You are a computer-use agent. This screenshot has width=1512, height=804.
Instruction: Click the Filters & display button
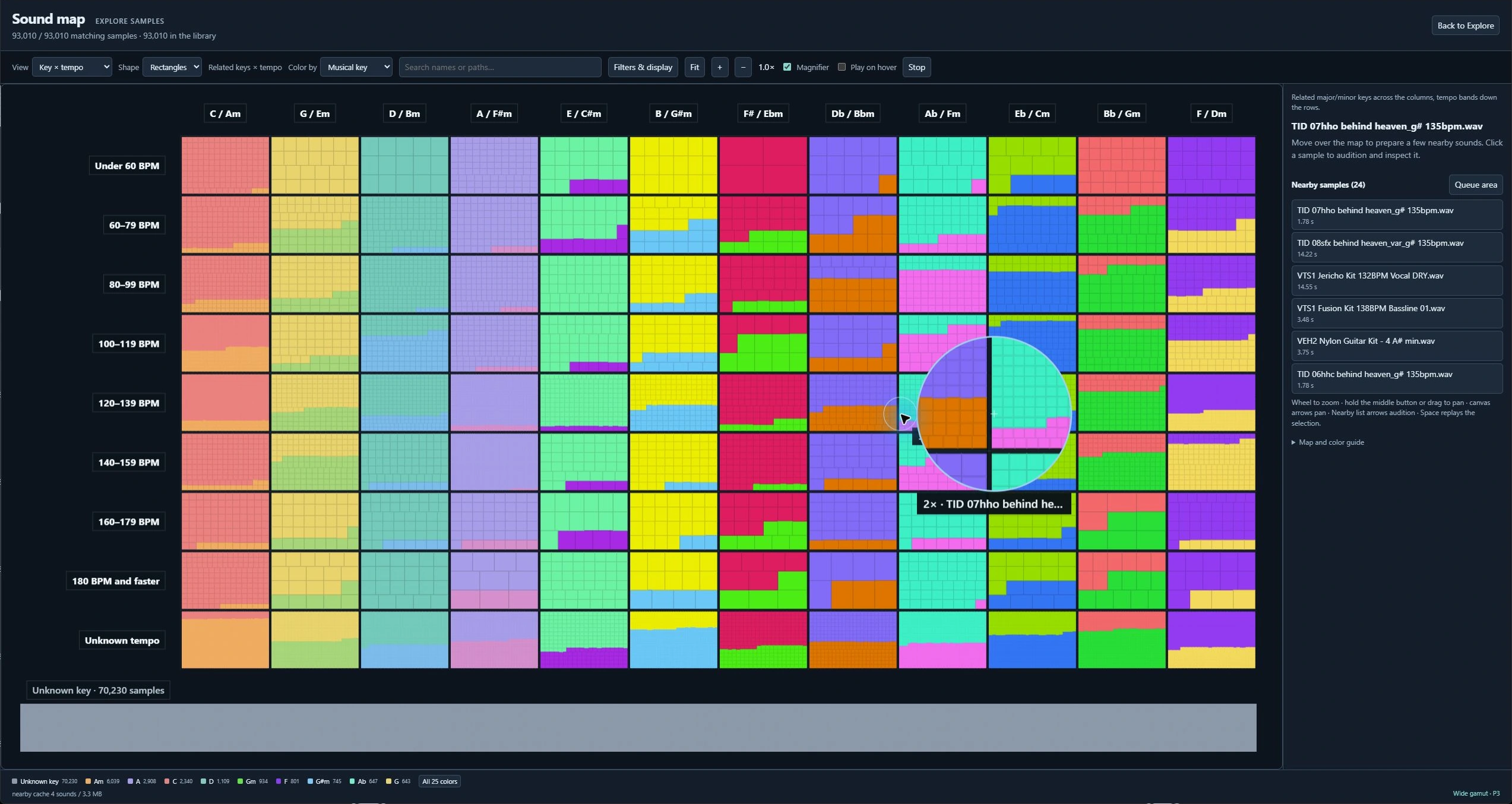(x=643, y=67)
